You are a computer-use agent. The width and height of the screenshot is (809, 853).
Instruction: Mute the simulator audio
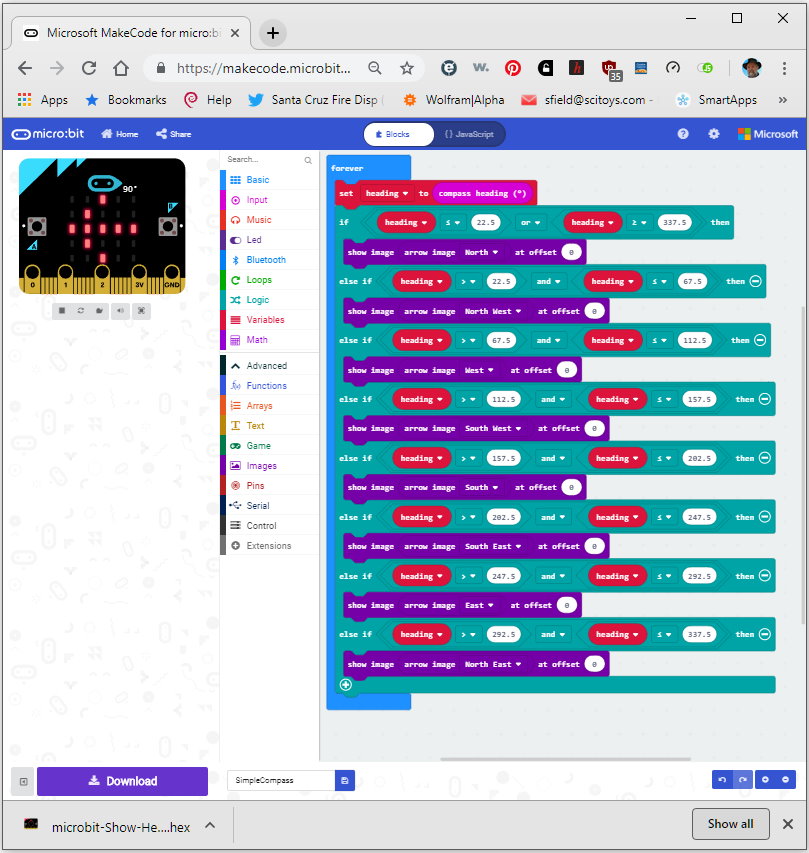[x=121, y=310]
